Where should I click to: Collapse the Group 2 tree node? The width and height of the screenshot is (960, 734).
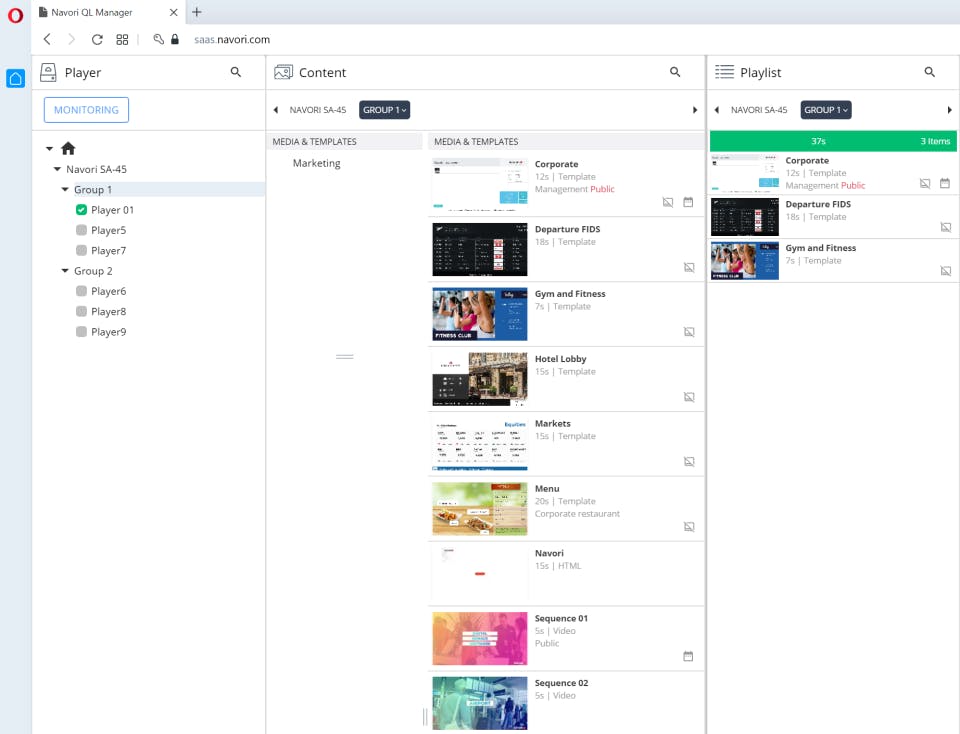tap(65, 271)
